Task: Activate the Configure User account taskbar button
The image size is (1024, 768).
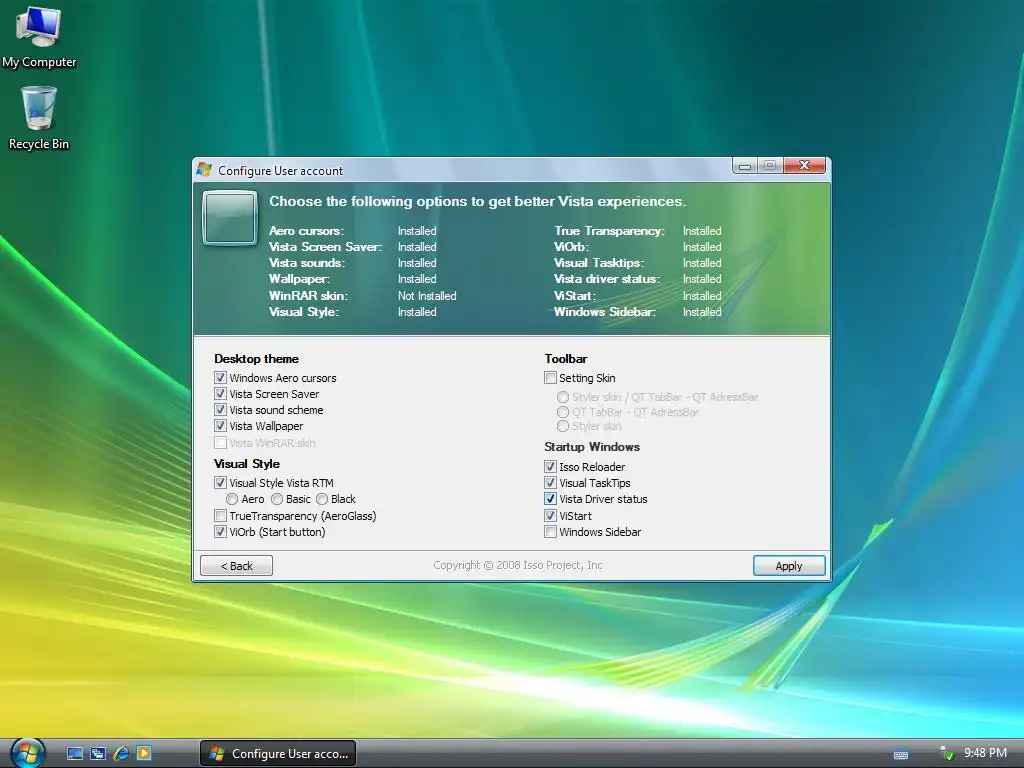Action: tap(278, 754)
